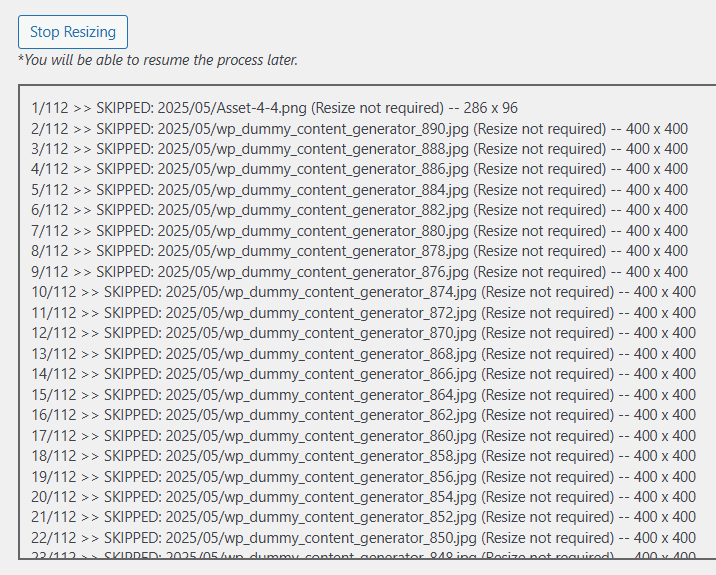
Task: Select the wp_dummy_content_generator_850.jpg log line
Action: (x=362, y=538)
